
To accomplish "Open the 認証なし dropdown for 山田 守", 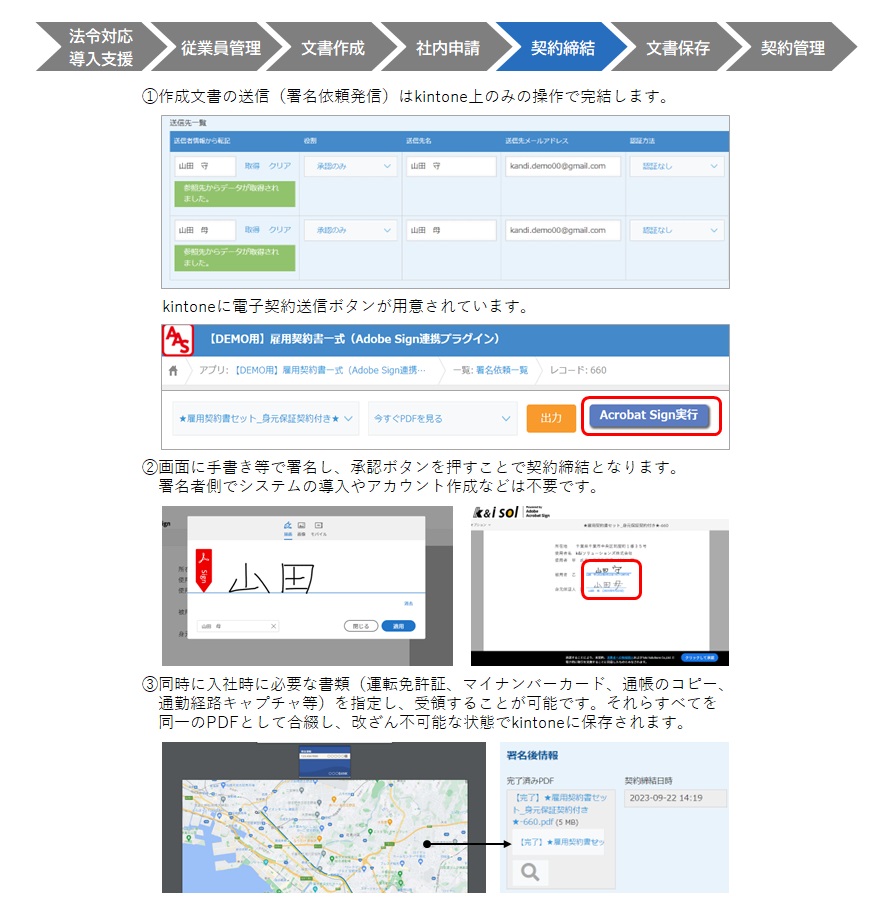I will click(x=677, y=166).
